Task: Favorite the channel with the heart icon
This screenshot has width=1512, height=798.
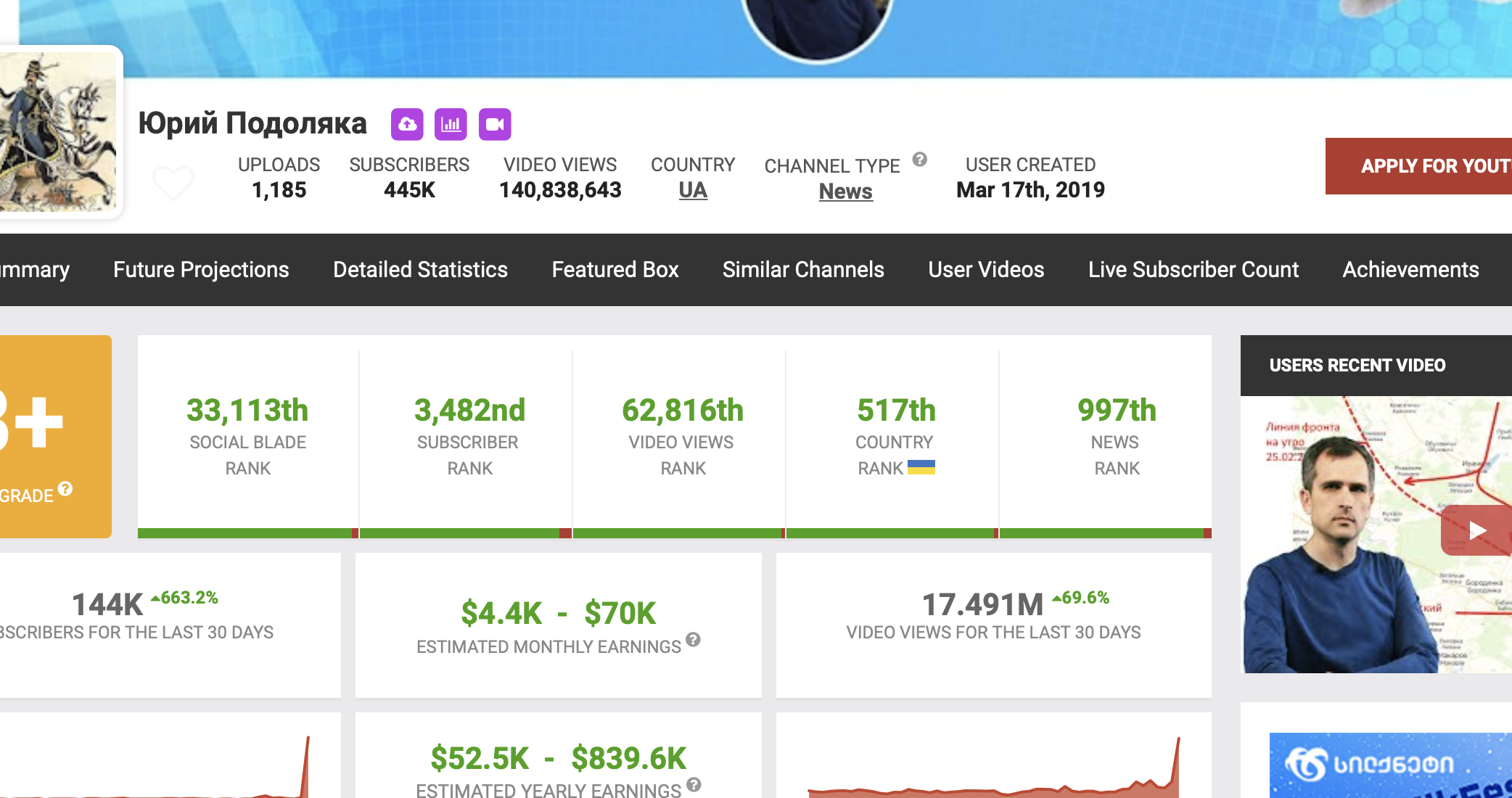Action: 173,182
